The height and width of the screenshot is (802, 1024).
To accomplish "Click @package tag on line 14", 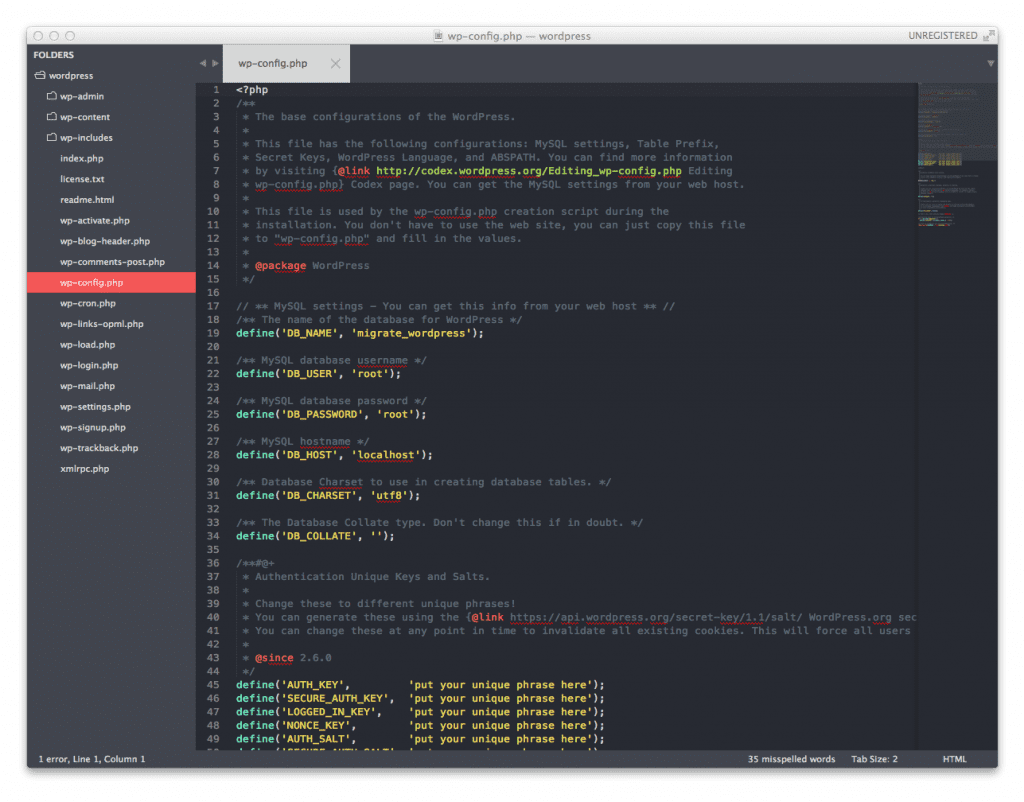I will 280,266.
